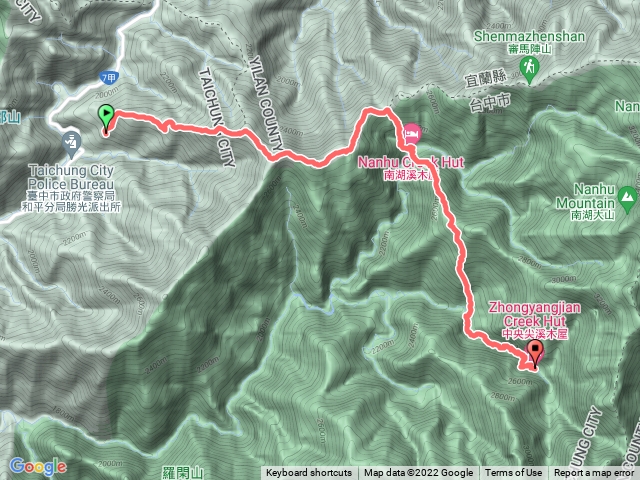This screenshot has width=640, height=480.
Task: Select the Taichung City Police Bureau pin
Action: 72,144
